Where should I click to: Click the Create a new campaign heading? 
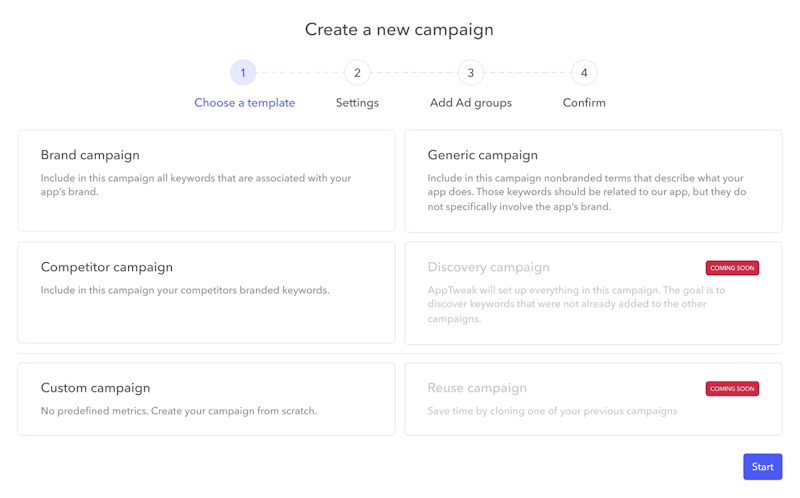click(x=399, y=30)
